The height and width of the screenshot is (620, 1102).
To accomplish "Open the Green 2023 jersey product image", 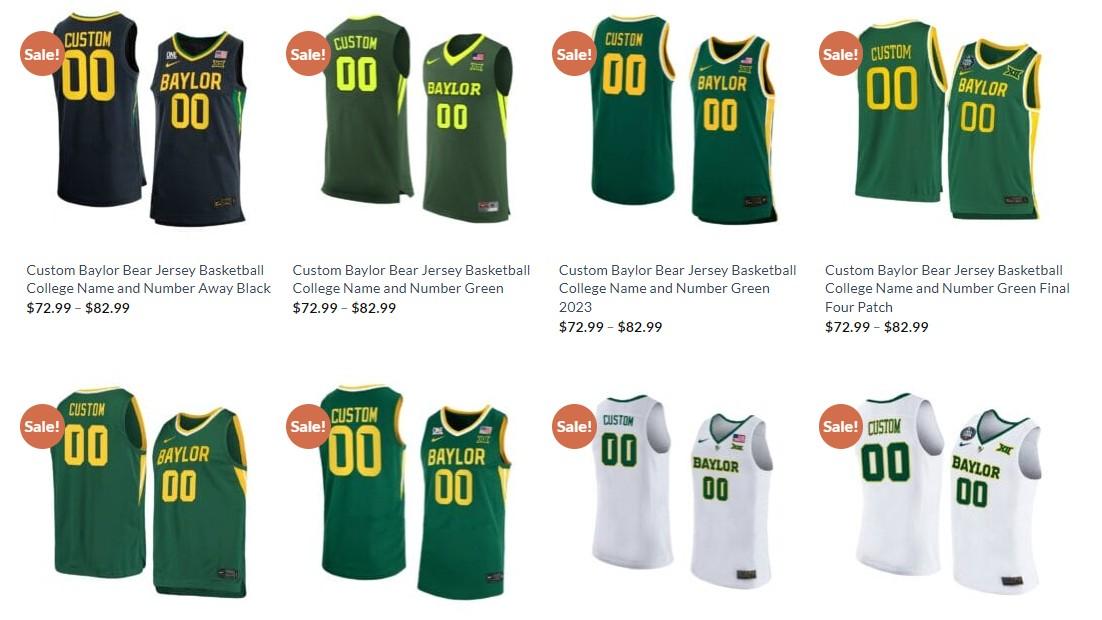I will 682,120.
